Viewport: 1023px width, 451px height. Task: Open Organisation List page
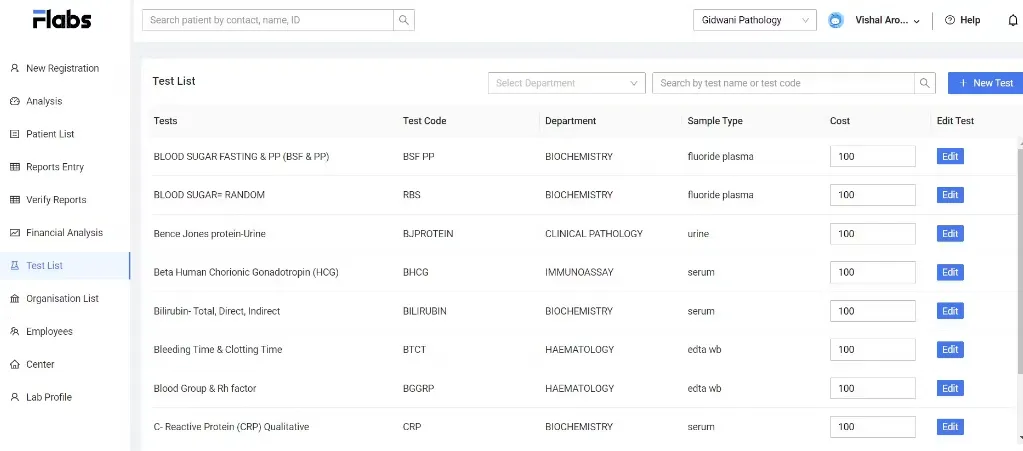pyautogui.click(x=65, y=298)
